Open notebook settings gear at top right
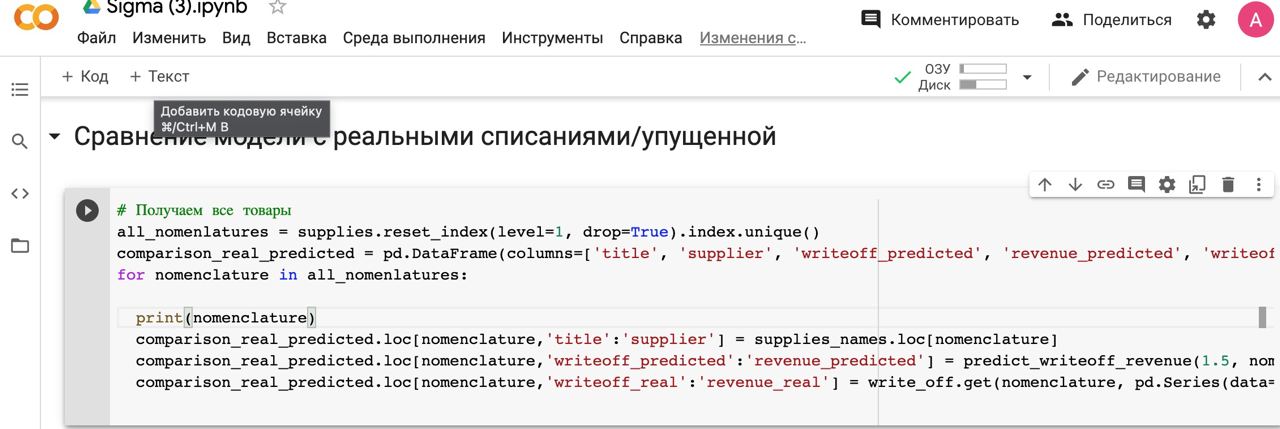The width and height of the screenshot is (1280, 429). pyautogui.click(x=1206, y=19)
